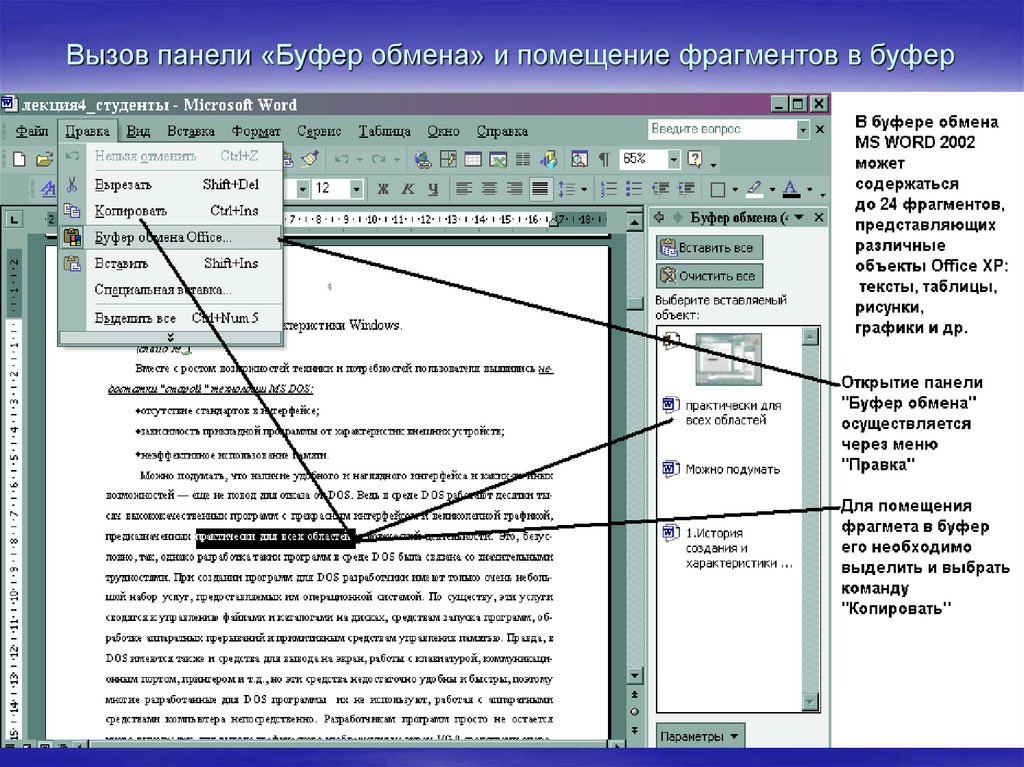Viewport: 1024px width, 767px height.
Task: Click the Redo arrow icon
Action: pos(378,159)
